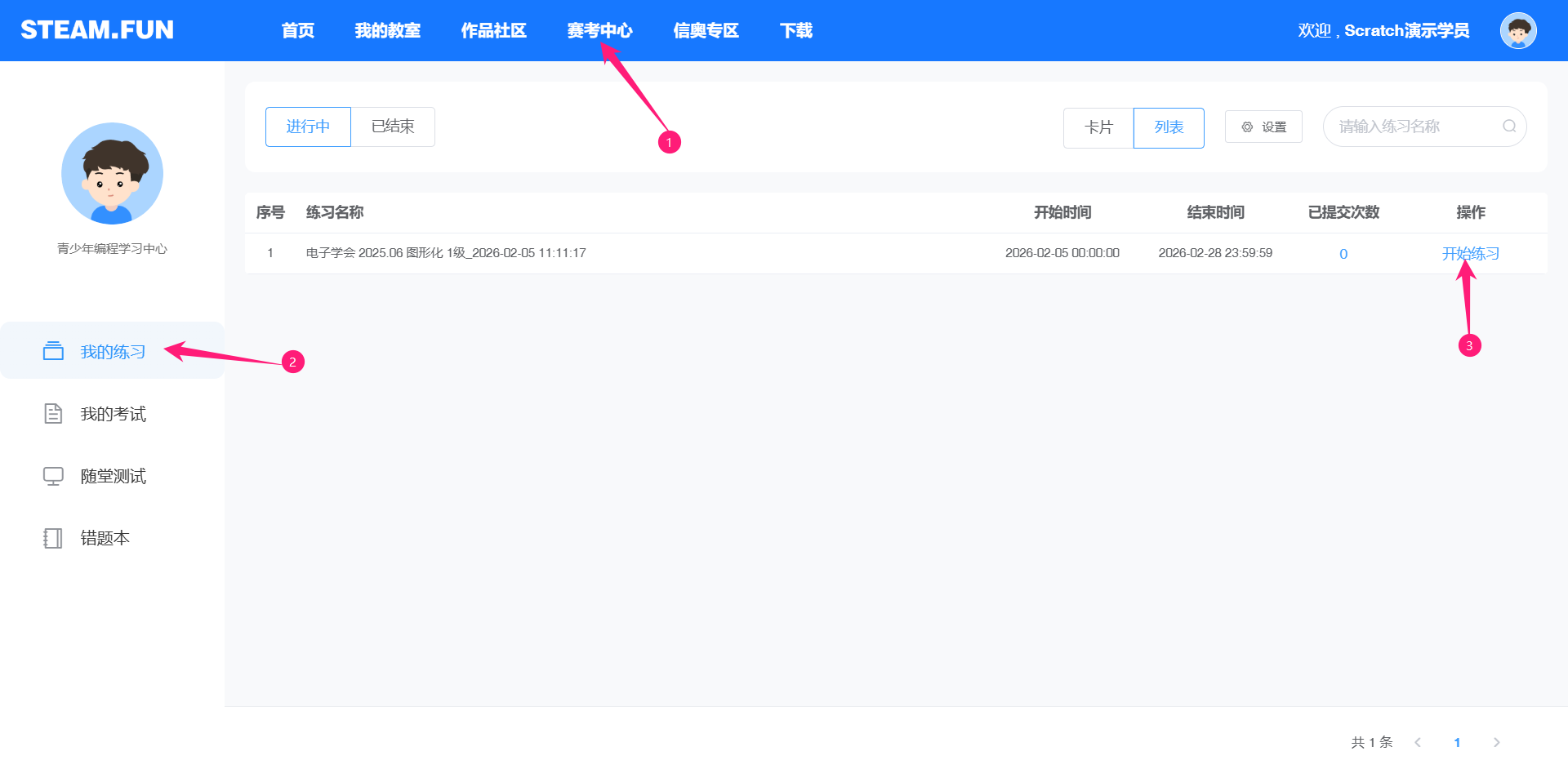Go to the next page arrow

[x=1496, y=742]
